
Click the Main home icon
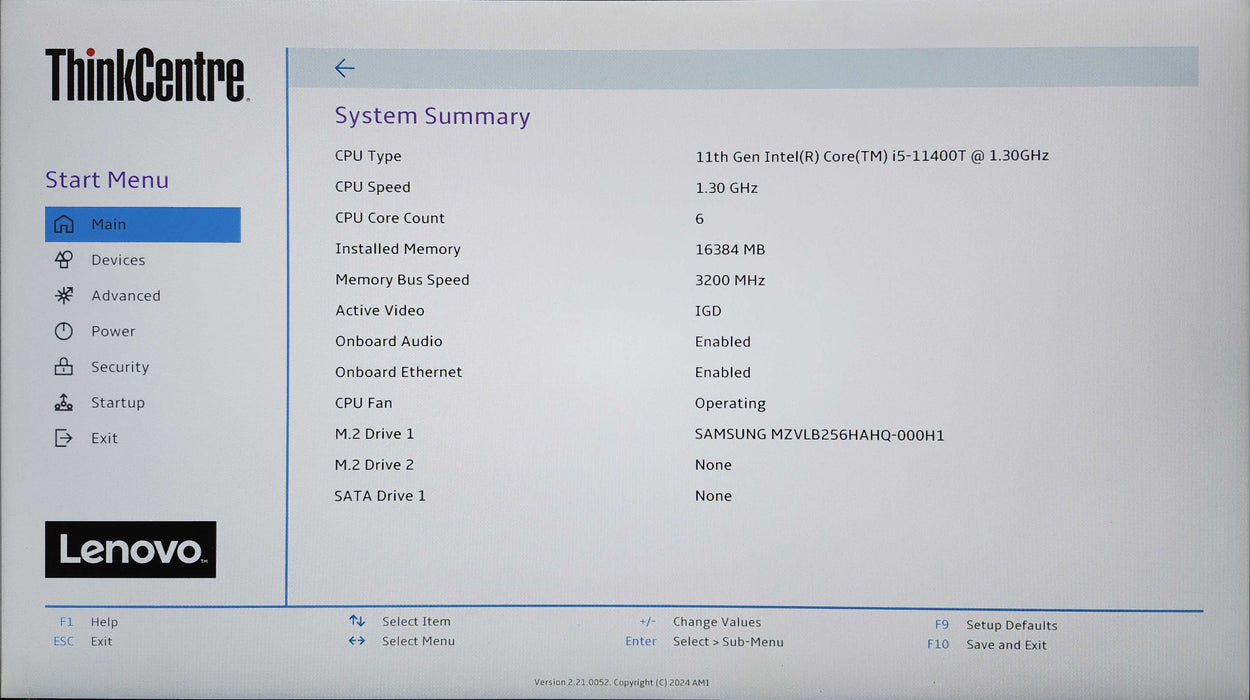coord(64,224)
